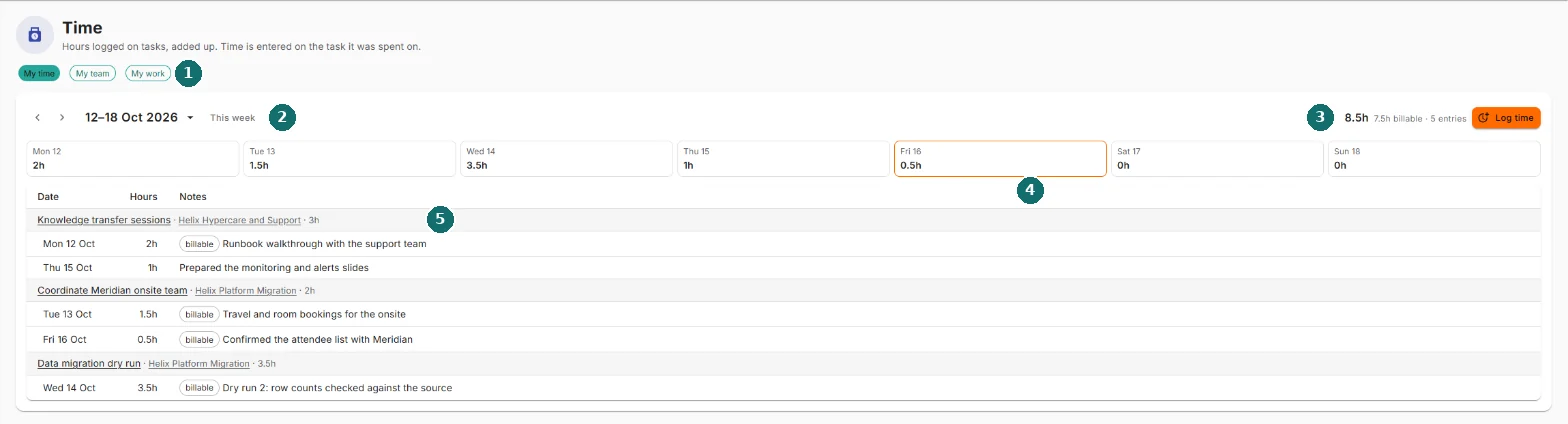Click the 1.5h hours value in Tue 13 Oct row
Image resolution: width=1568 pixels, height=424 pixels.
[148, 314]
